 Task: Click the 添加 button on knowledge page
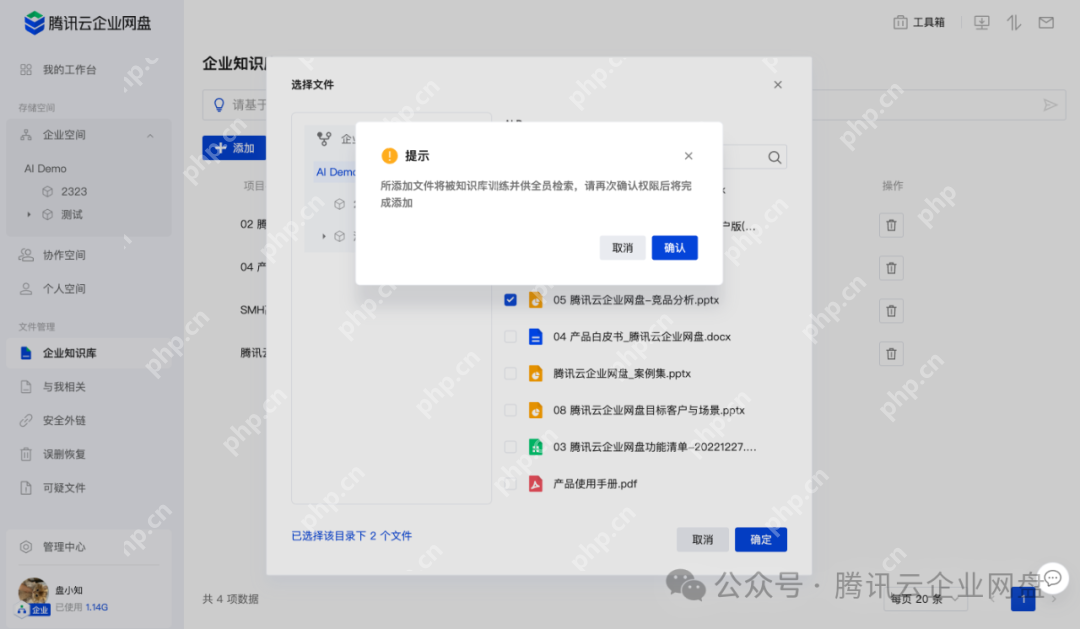pyautogui.click(x=234, y=148)
